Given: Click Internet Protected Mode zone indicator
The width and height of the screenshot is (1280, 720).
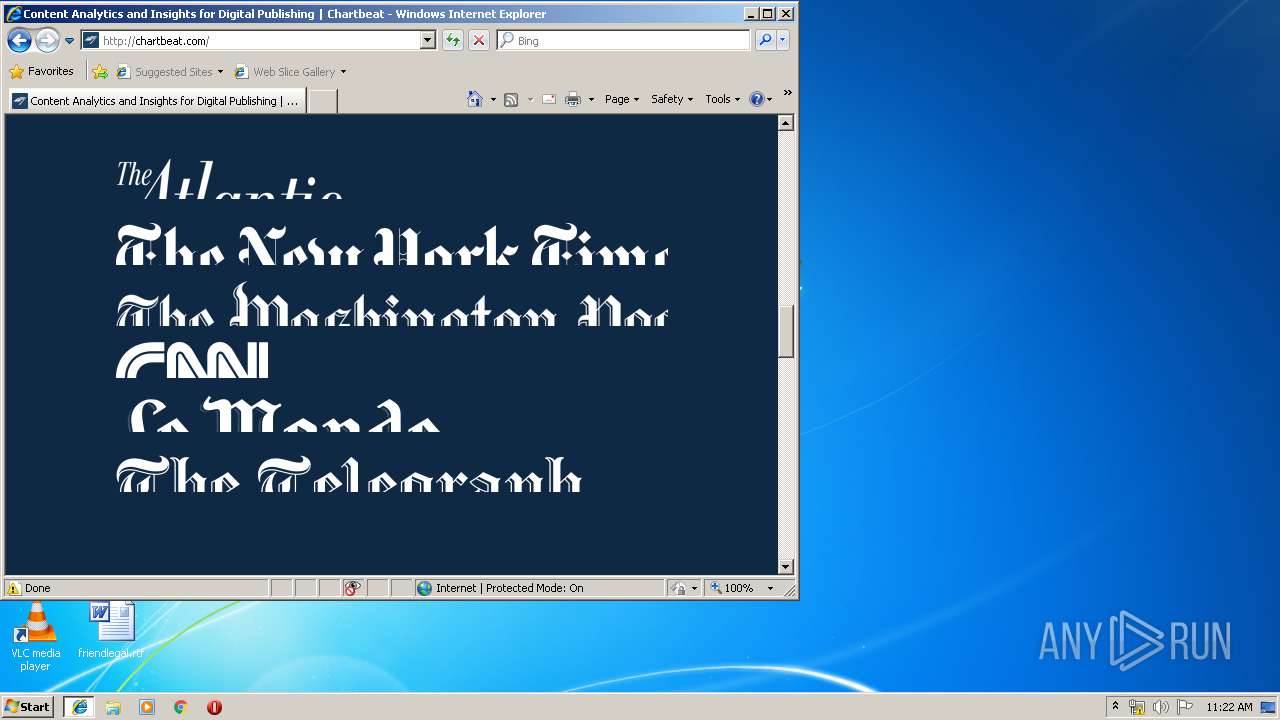Looking at the screenshot, I should pos(540,588).
